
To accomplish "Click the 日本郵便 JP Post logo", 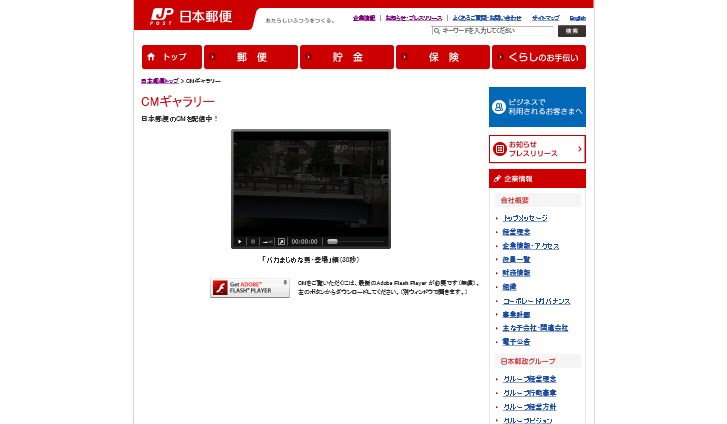I will pos(191,17).
